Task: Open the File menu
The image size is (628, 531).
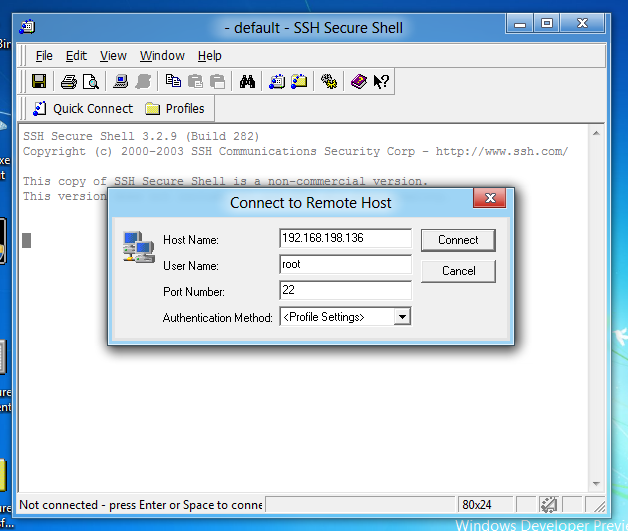Action: (x=44, y=56)
